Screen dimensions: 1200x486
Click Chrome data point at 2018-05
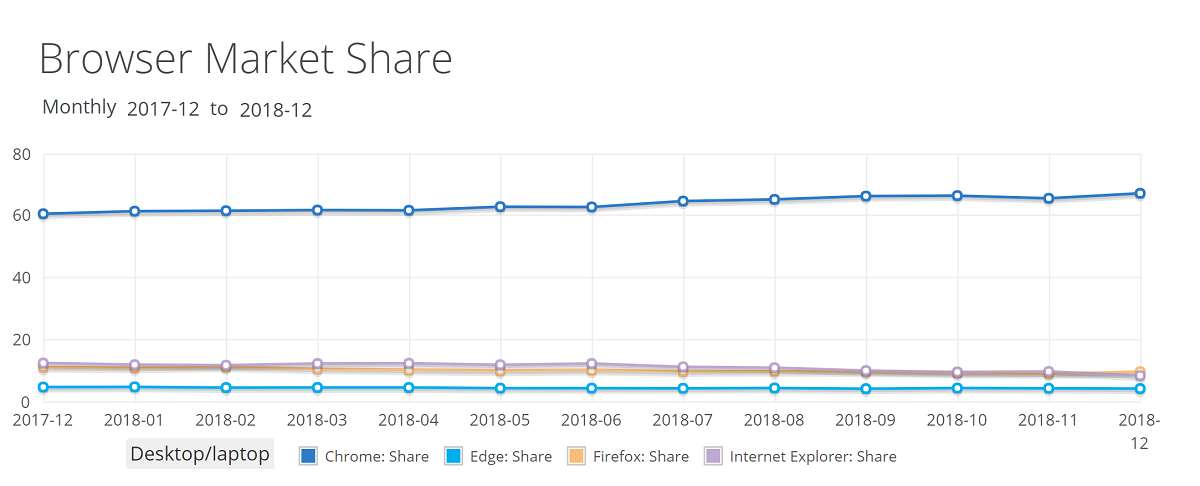point(500,207)
